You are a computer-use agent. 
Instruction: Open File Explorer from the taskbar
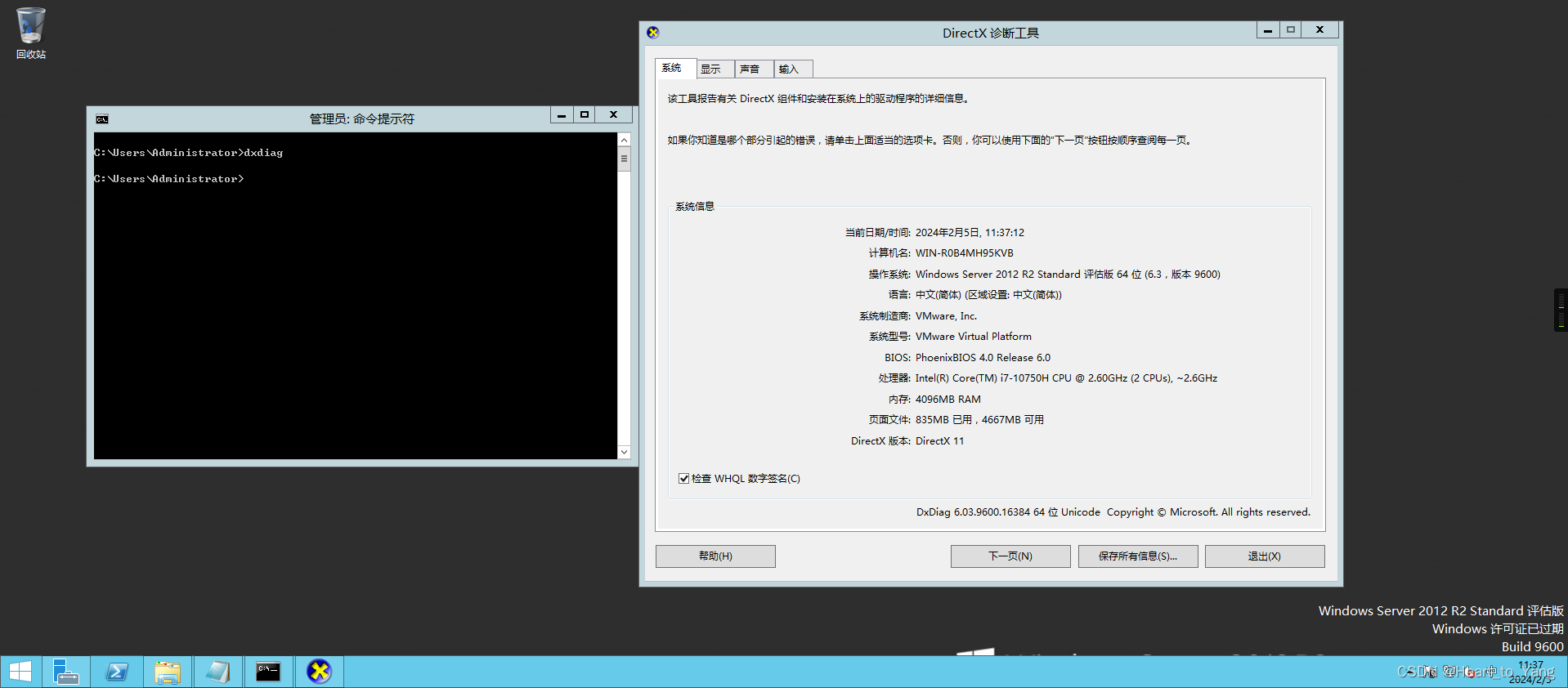tap(168, 672)
